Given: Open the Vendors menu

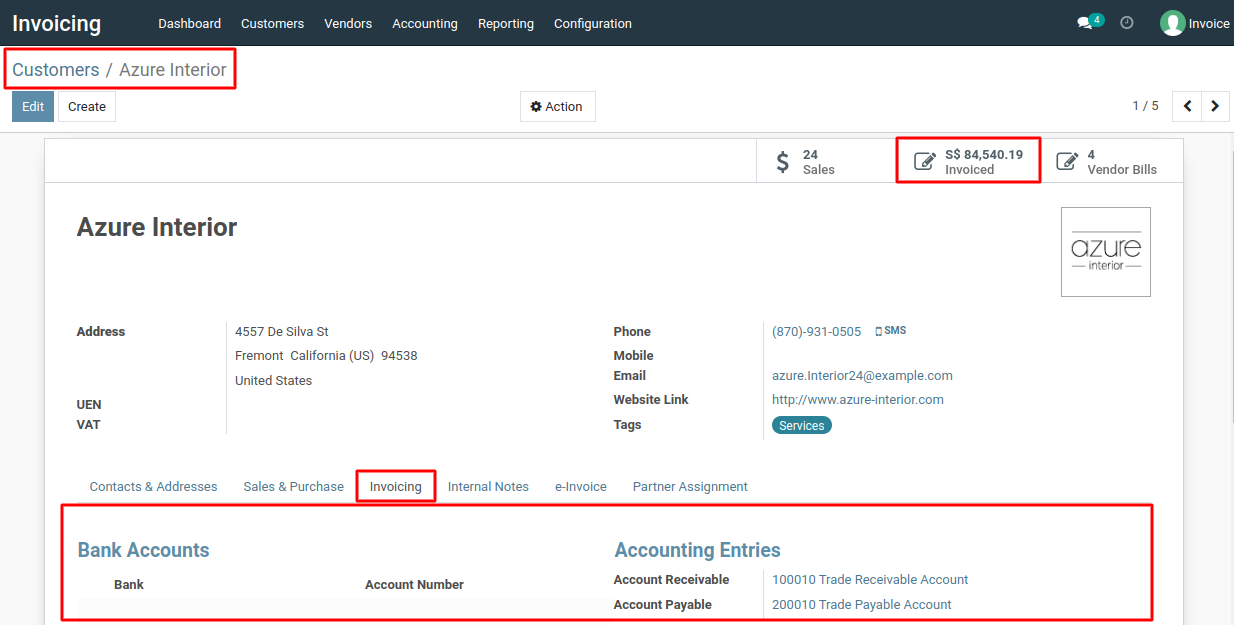Looking at the screenshot, I should [x=348, y=23].
